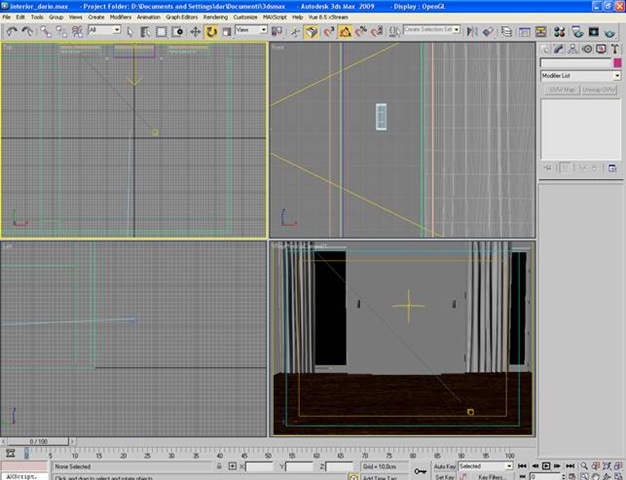Viewport: 626px width, 480px height.
Task: Open Select by Name list icon
Action: pyautogui.click(x=145, y=32)
